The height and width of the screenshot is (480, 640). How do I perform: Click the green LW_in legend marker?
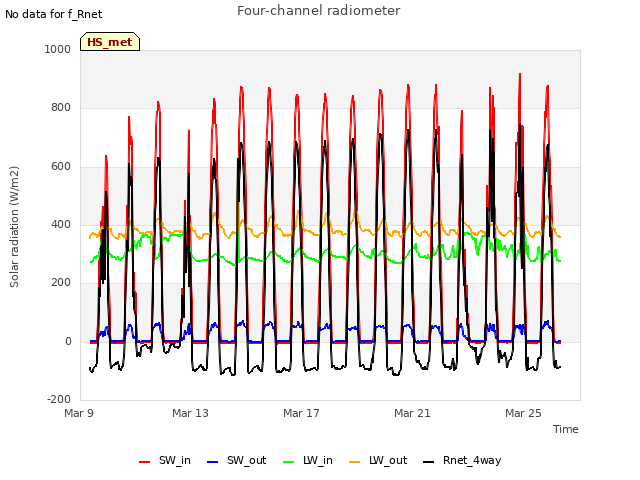(x=289, y=462)
